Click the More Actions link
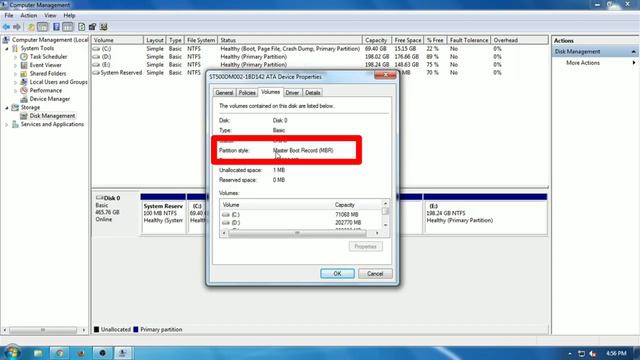The height and width of the screenshot is (360, 640). pos(583,63)
